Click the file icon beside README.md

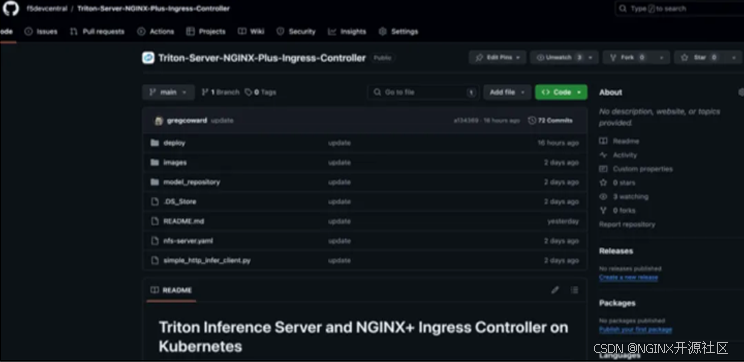154,221
